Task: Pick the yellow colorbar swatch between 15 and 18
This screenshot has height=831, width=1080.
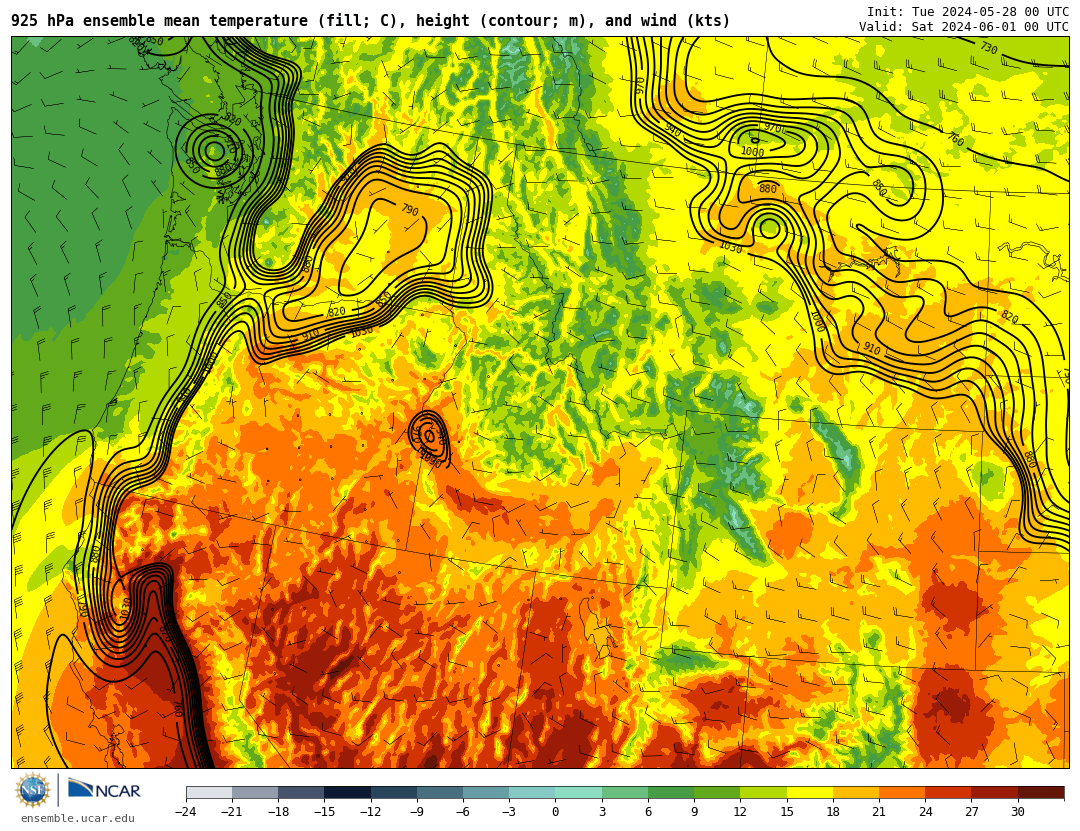Action: click(x=809, y=792)
